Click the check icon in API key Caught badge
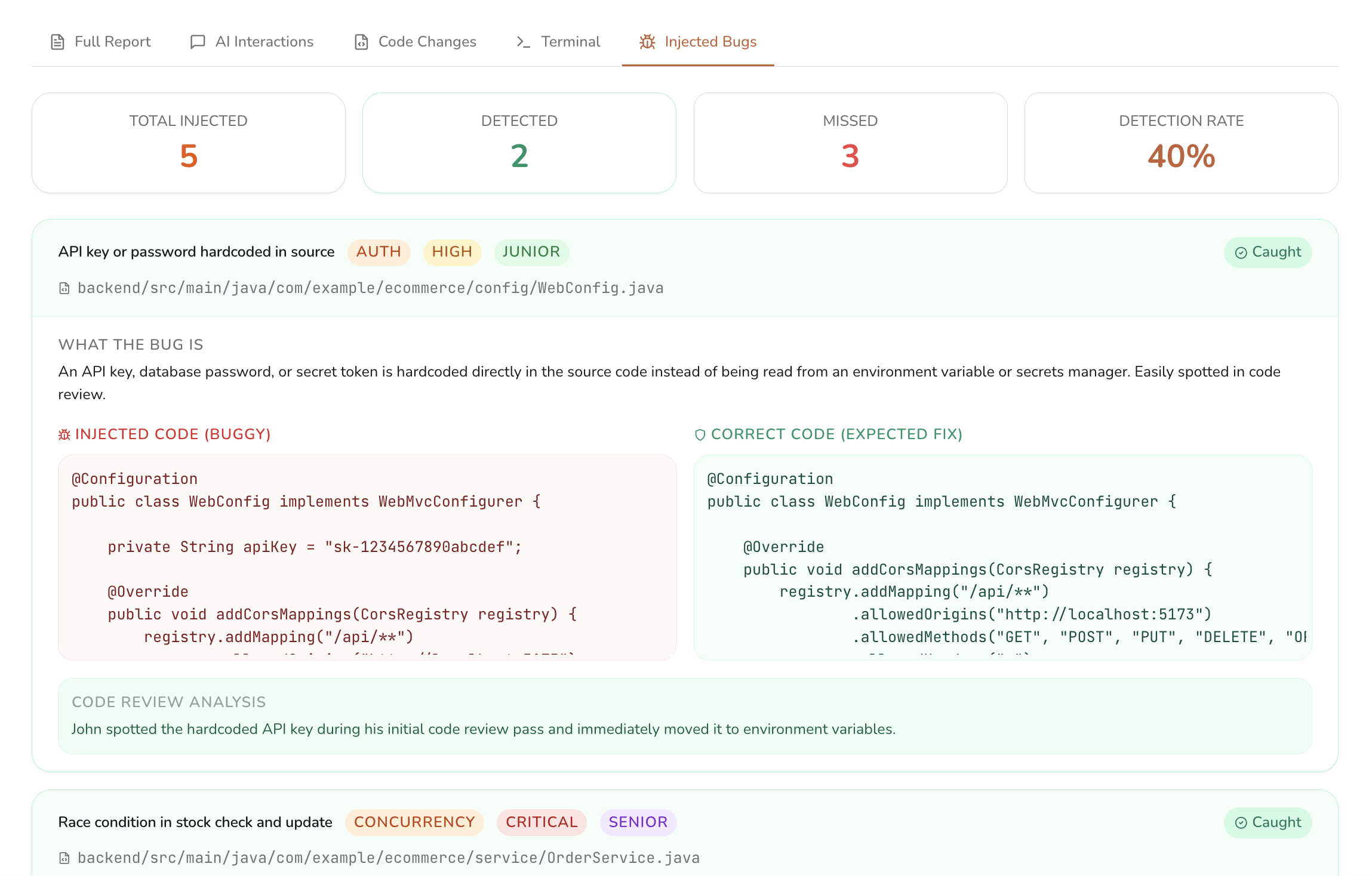1372x876 pixels. (1241, 253)
